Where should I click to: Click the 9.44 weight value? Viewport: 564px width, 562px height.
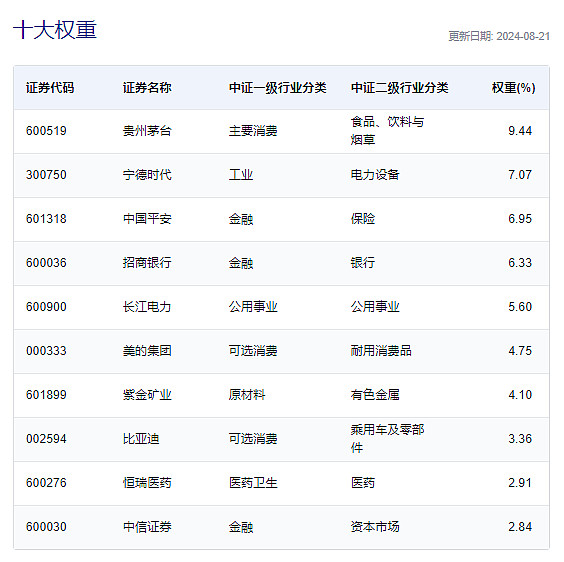coord(520,131)
